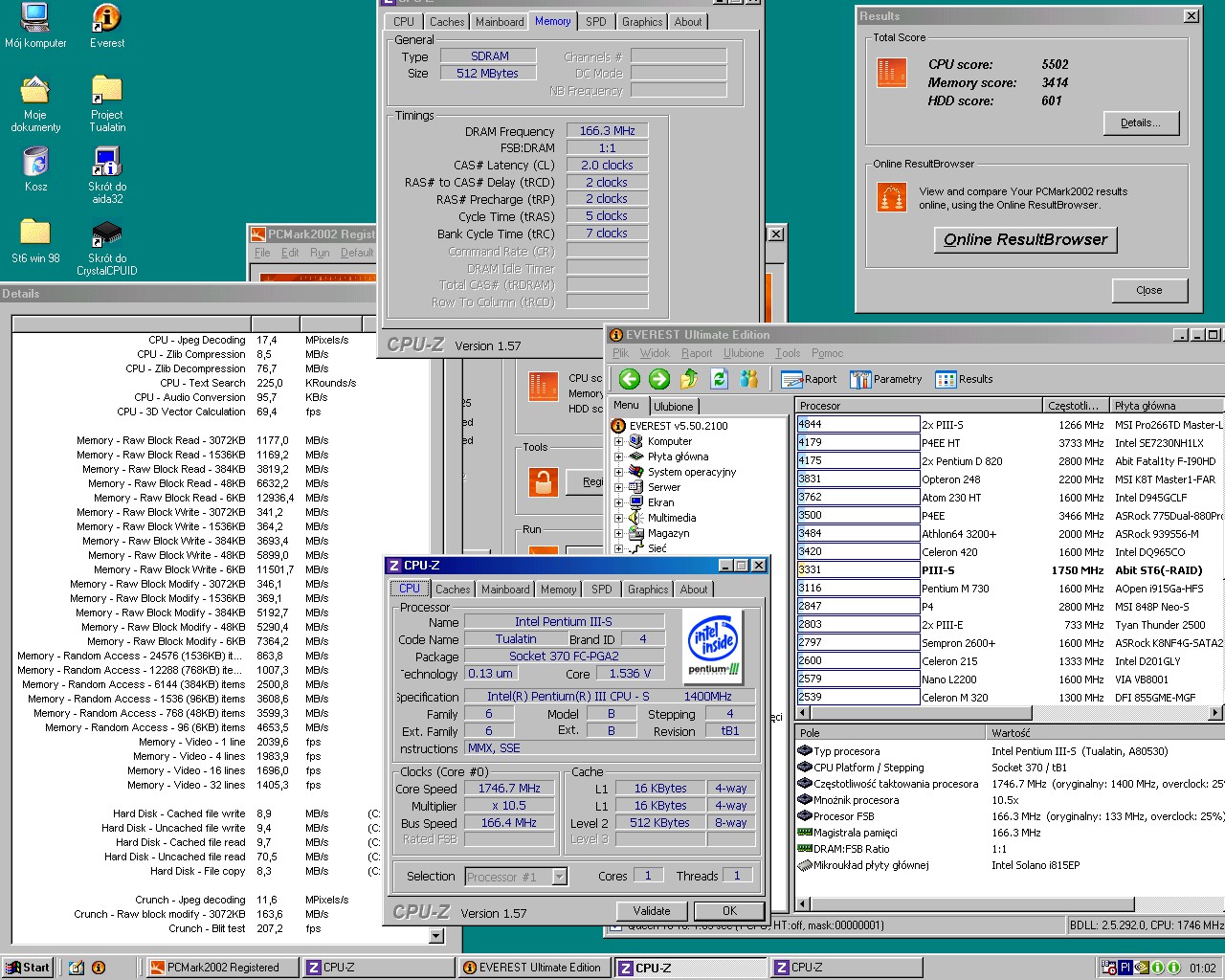The width and height of the screenshot is (1225, 980).
Task: Switch to the EVEREST Ultimate Edition taskbar button
Action: [534, 968]
